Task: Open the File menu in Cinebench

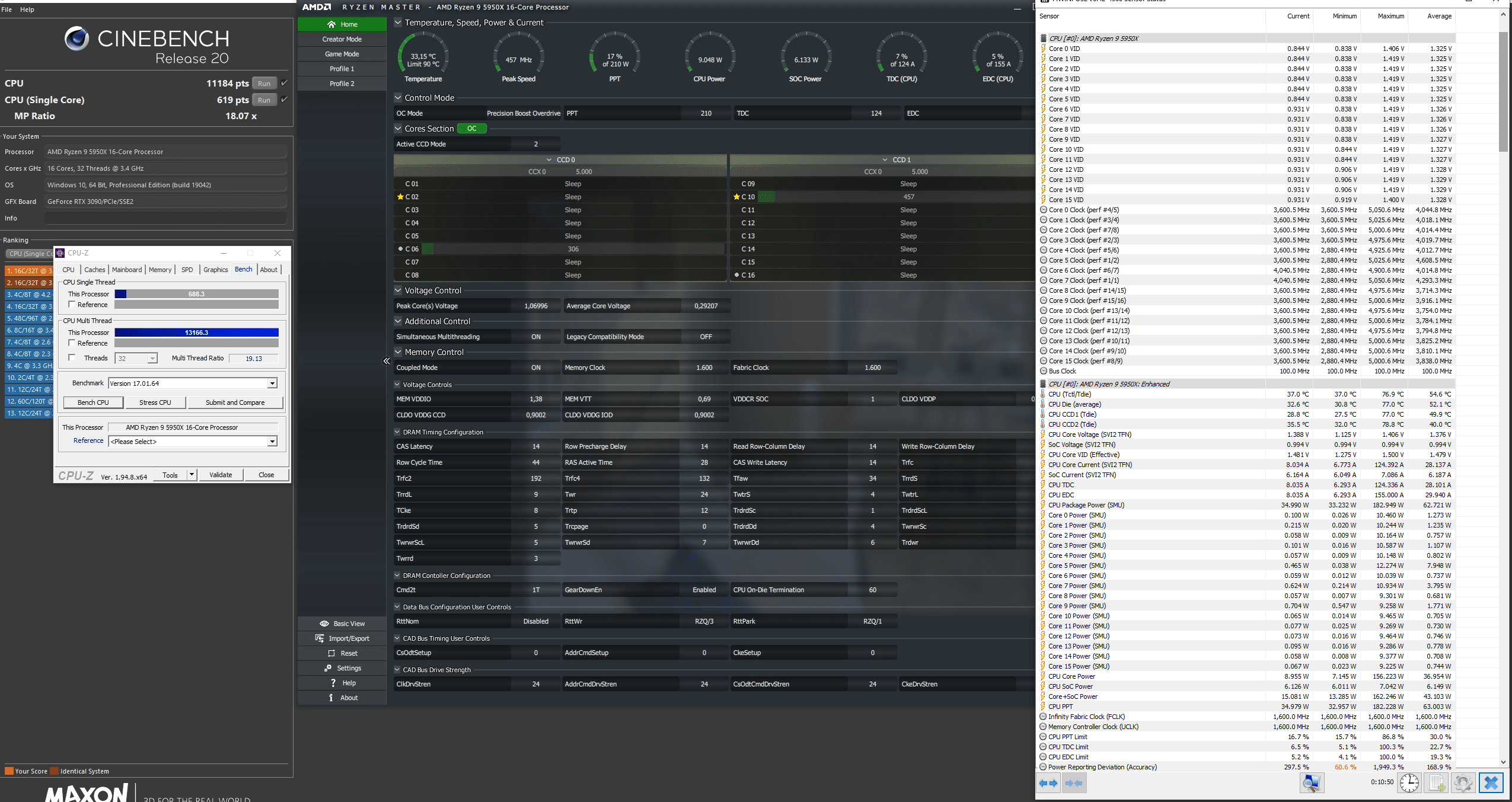Action: (x=7, y=9)
